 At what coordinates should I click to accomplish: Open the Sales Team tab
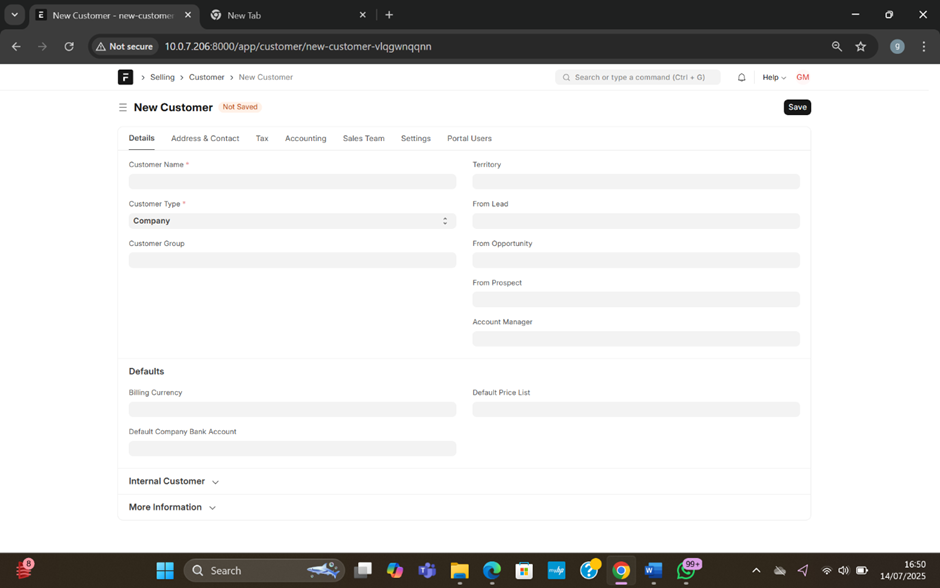pyautogui.click(x=363, y=138)
